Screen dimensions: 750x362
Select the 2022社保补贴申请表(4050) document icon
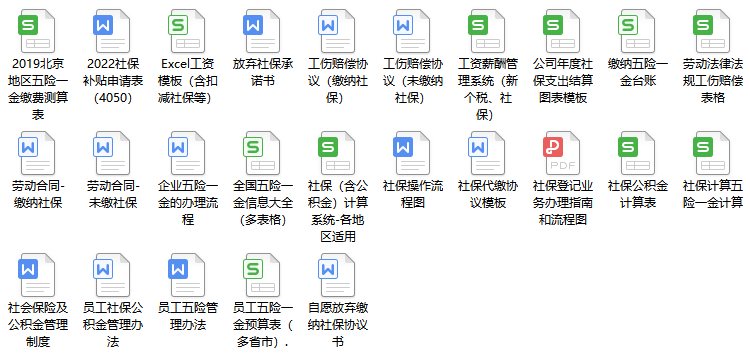coord(112,32)
